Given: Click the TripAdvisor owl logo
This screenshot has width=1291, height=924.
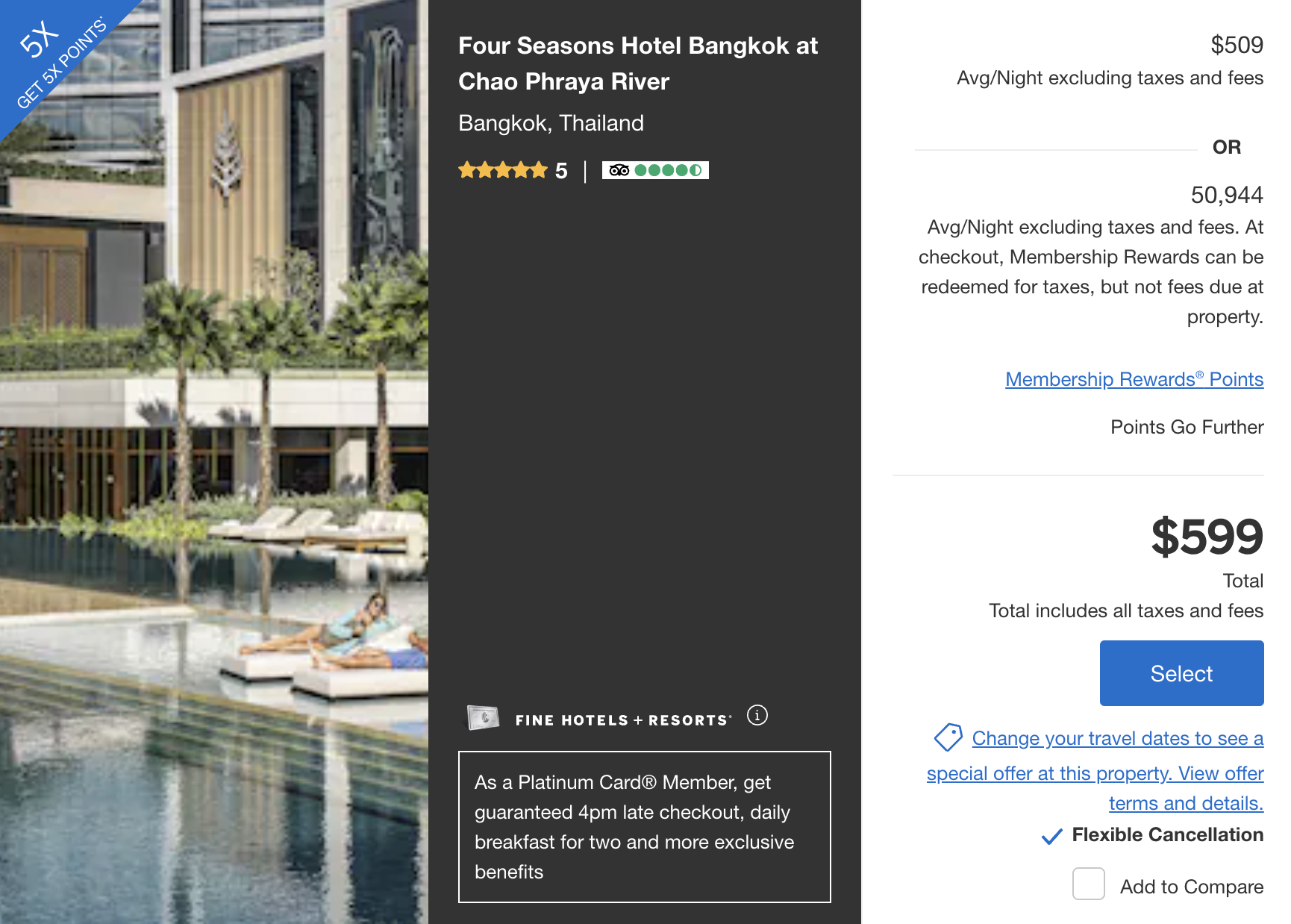Looking at the screenshot, I should click(x=619, y=170).
